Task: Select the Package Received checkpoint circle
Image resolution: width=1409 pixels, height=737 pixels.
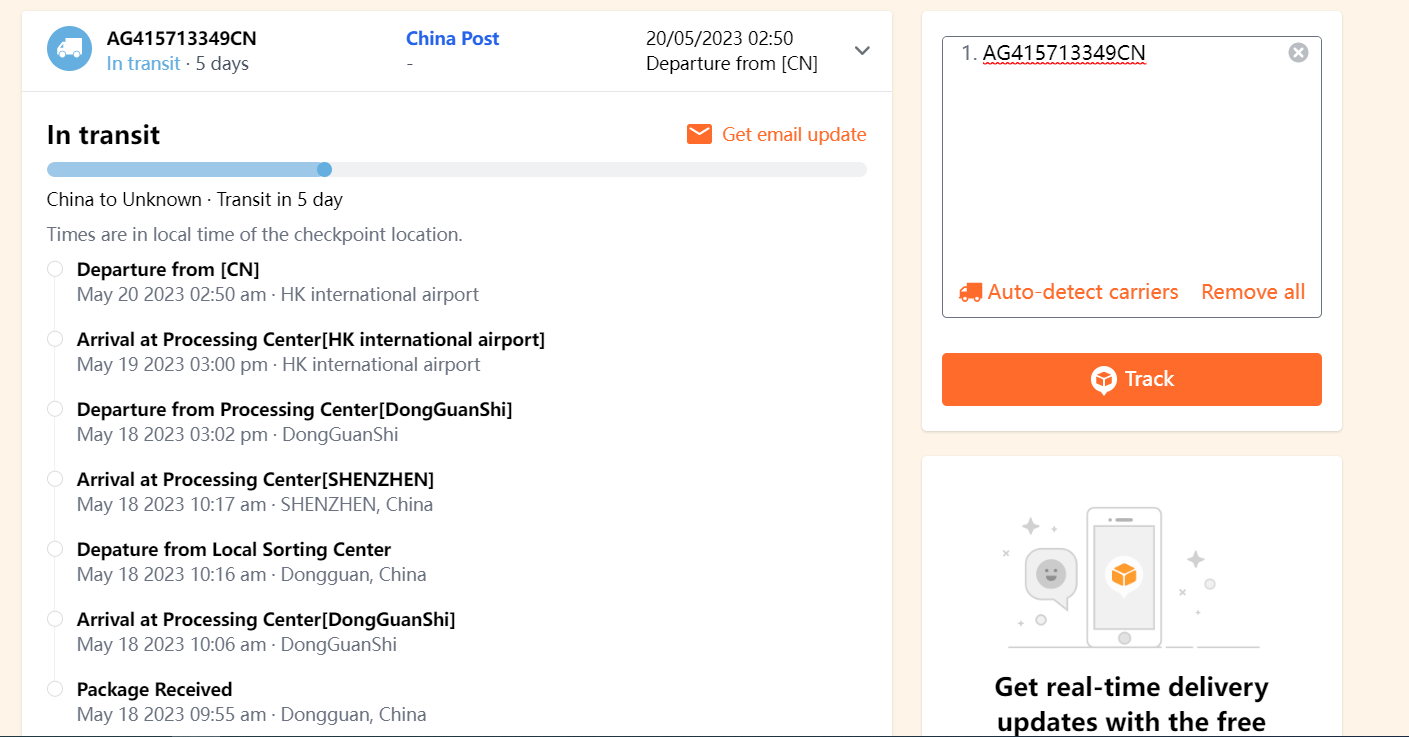Action: [x=55, y=689]
